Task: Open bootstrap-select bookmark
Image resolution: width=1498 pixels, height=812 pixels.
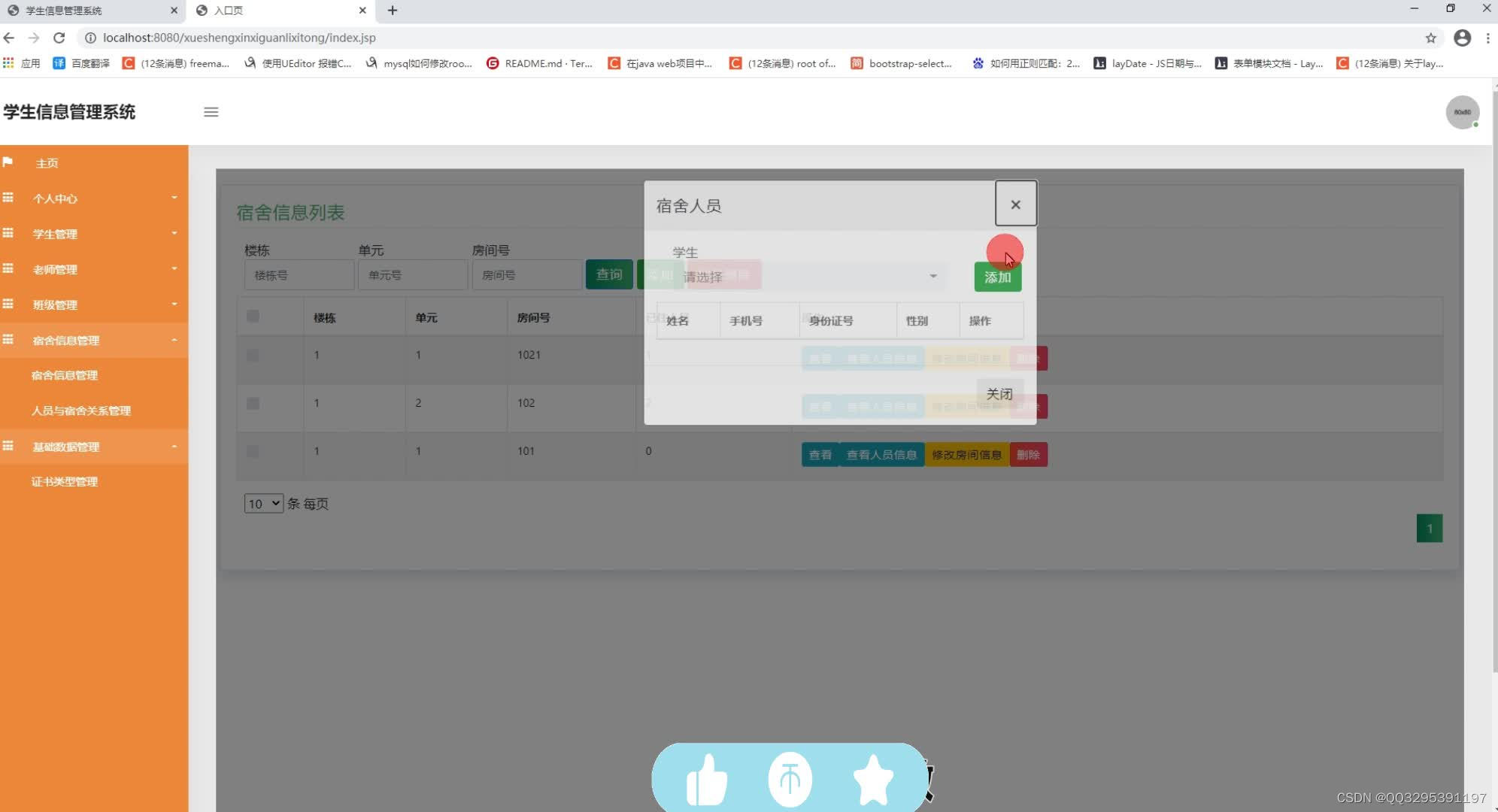Action: point(902,63)
